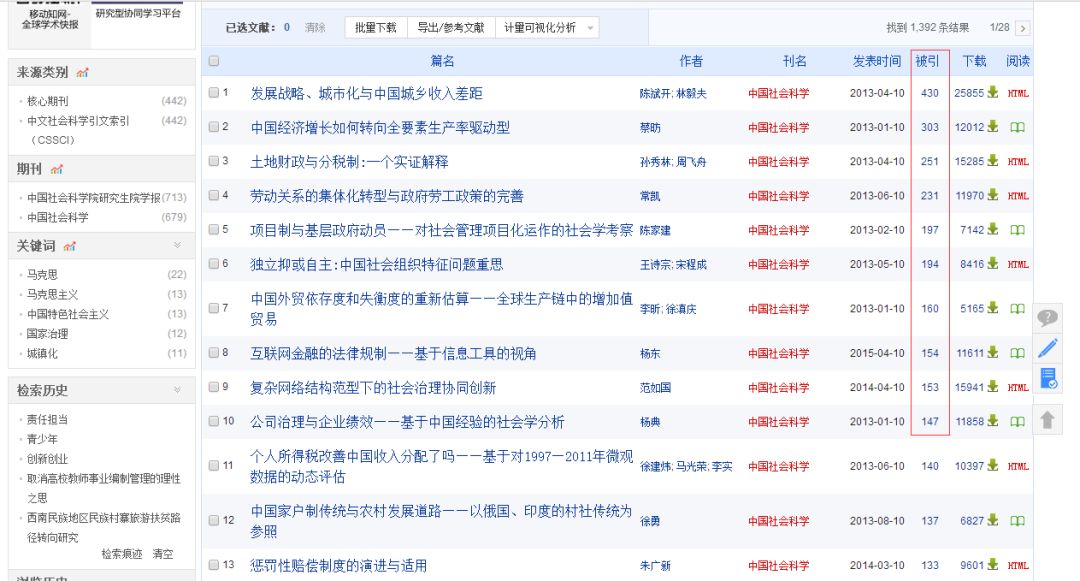Filter by keyword 马克思主义
Screen dimensions: 1080x581
[x=52, y=295]
